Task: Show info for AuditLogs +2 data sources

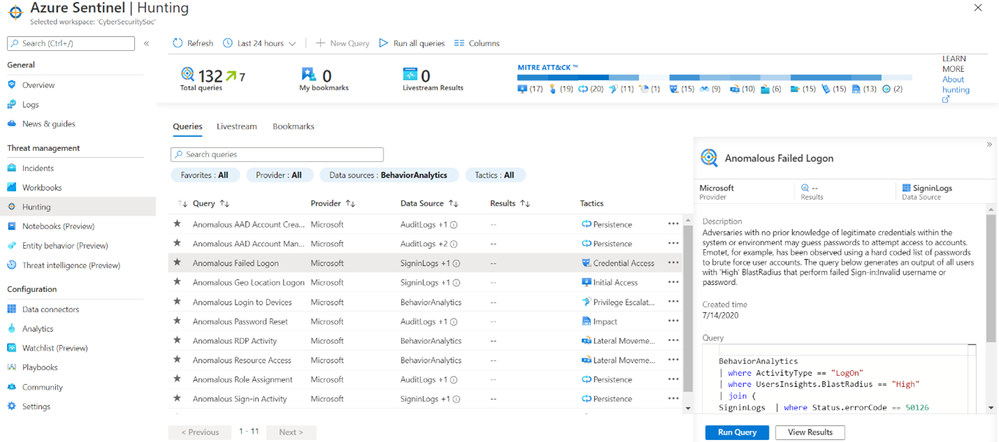Action: pyautogui.click(x=456, y=243)
